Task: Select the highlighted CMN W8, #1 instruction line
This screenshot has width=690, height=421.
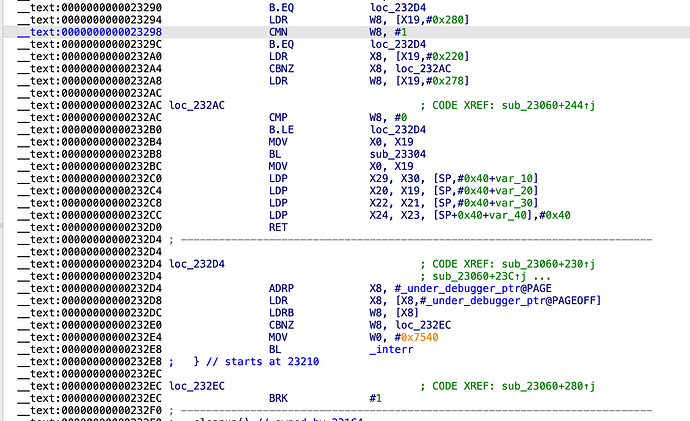Action: pos(280,32)
